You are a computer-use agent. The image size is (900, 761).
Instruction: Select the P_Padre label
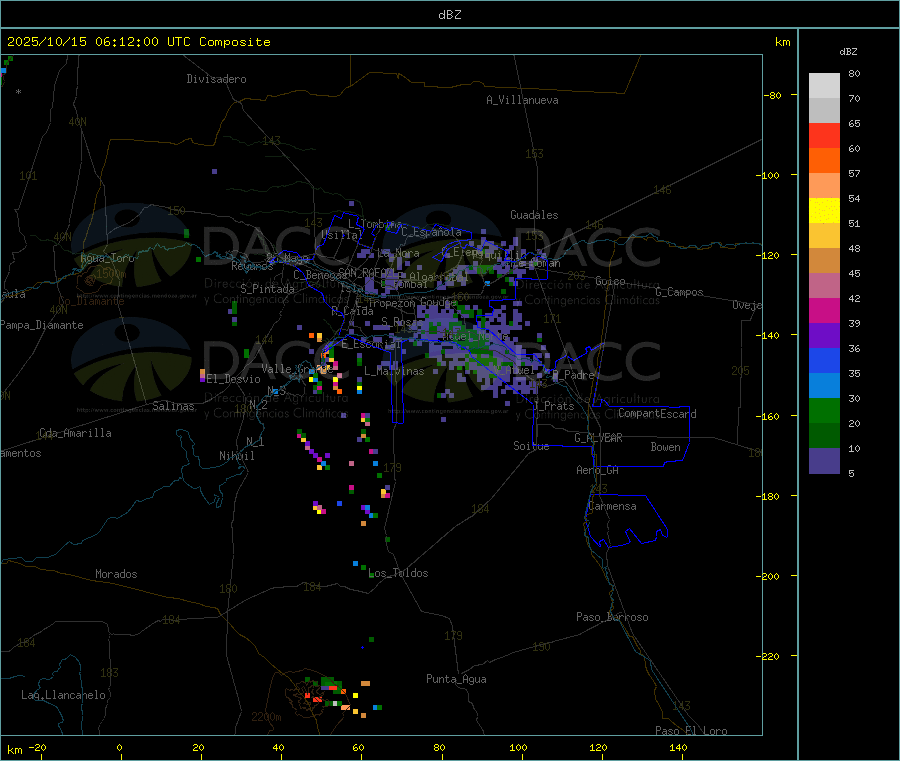tap(573, 375)
